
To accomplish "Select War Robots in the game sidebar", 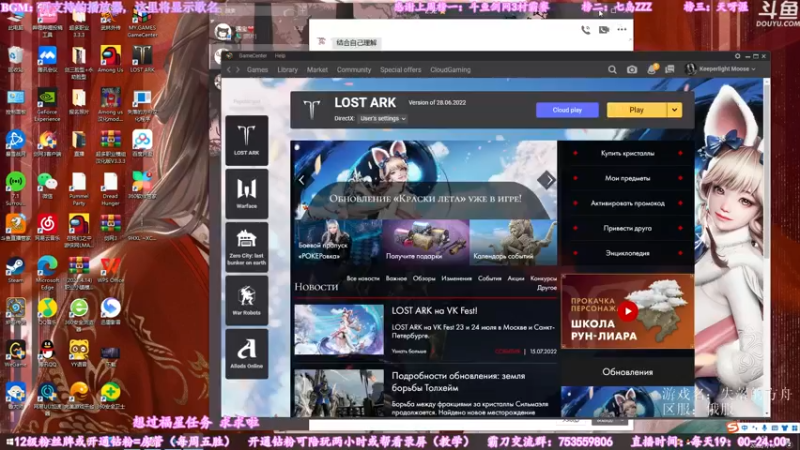I will 246,301.
